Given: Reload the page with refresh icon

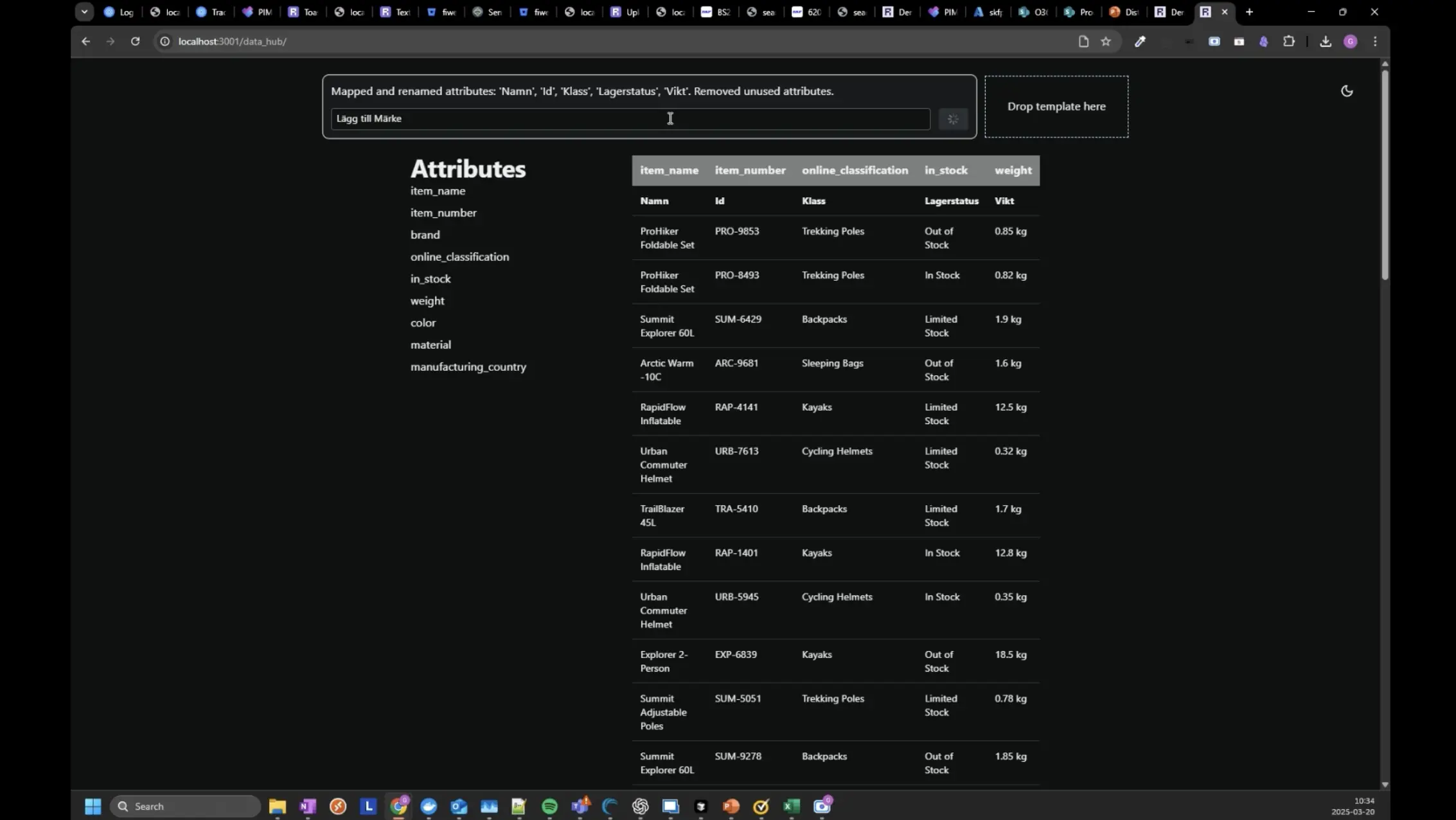Looking at the screenshot, I should [135, 41].
